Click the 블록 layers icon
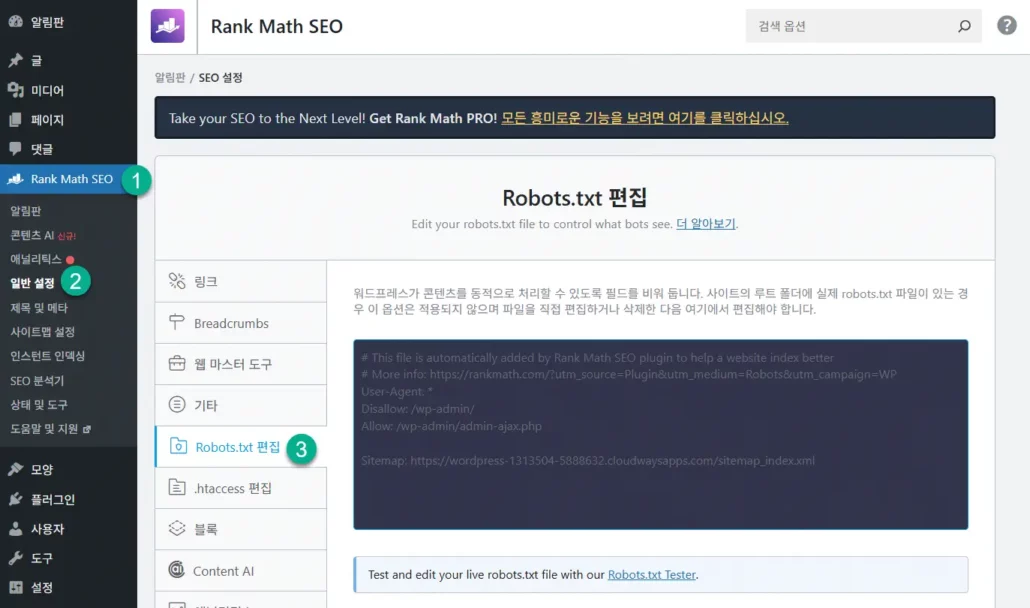The height and width of the screenshot is (608, 1030). [177, 529]
